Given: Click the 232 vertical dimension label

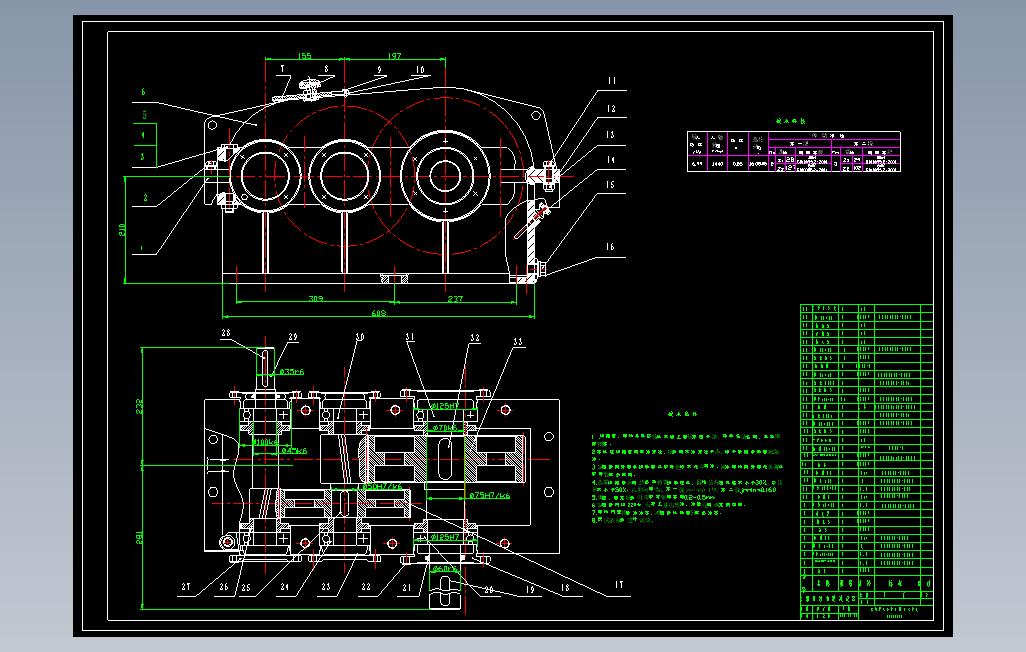Looking at the screenshot, I should 139,407.
